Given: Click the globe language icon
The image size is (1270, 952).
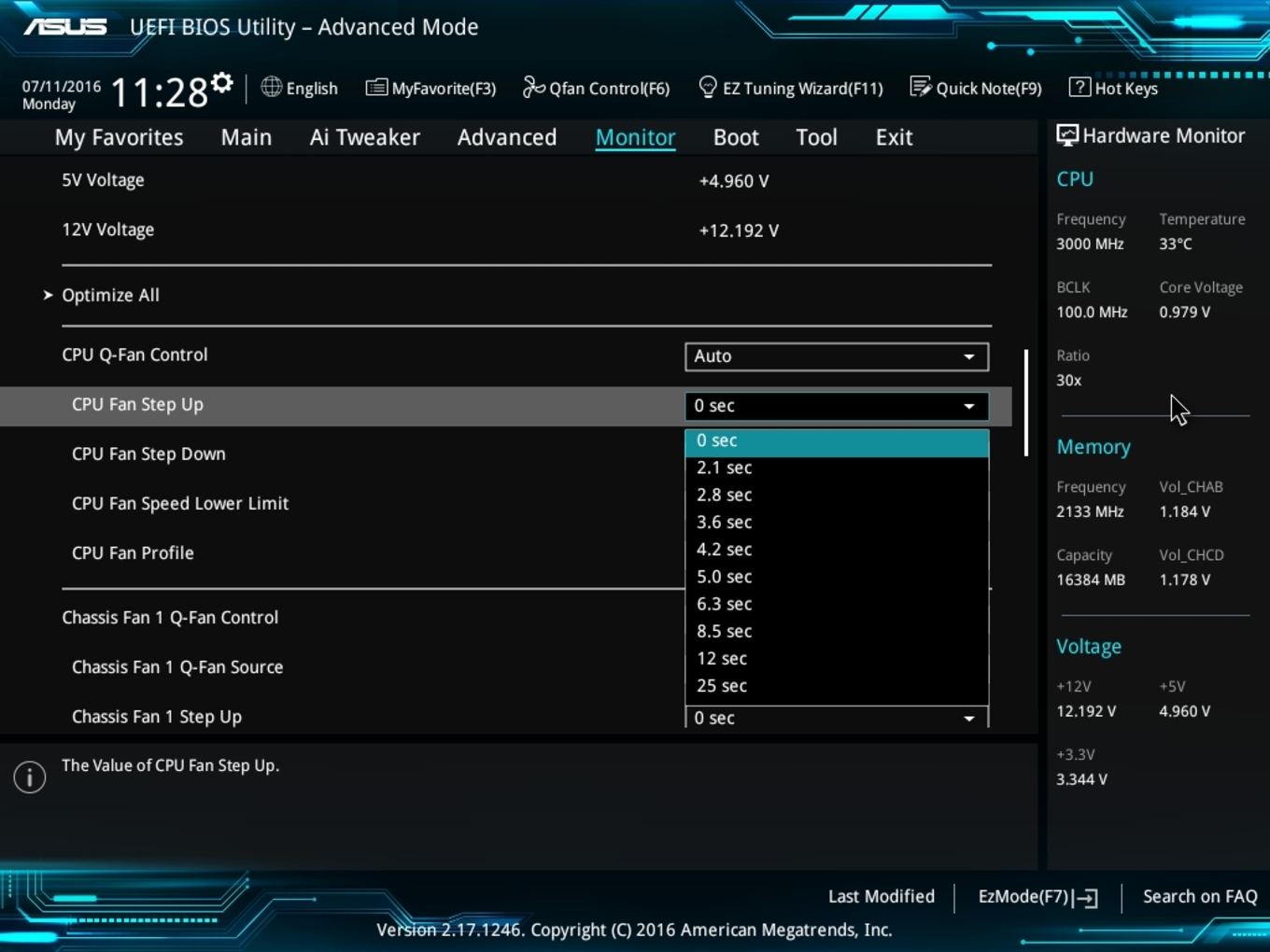Looking at the screenshot, I should click(x=271, y=87).
